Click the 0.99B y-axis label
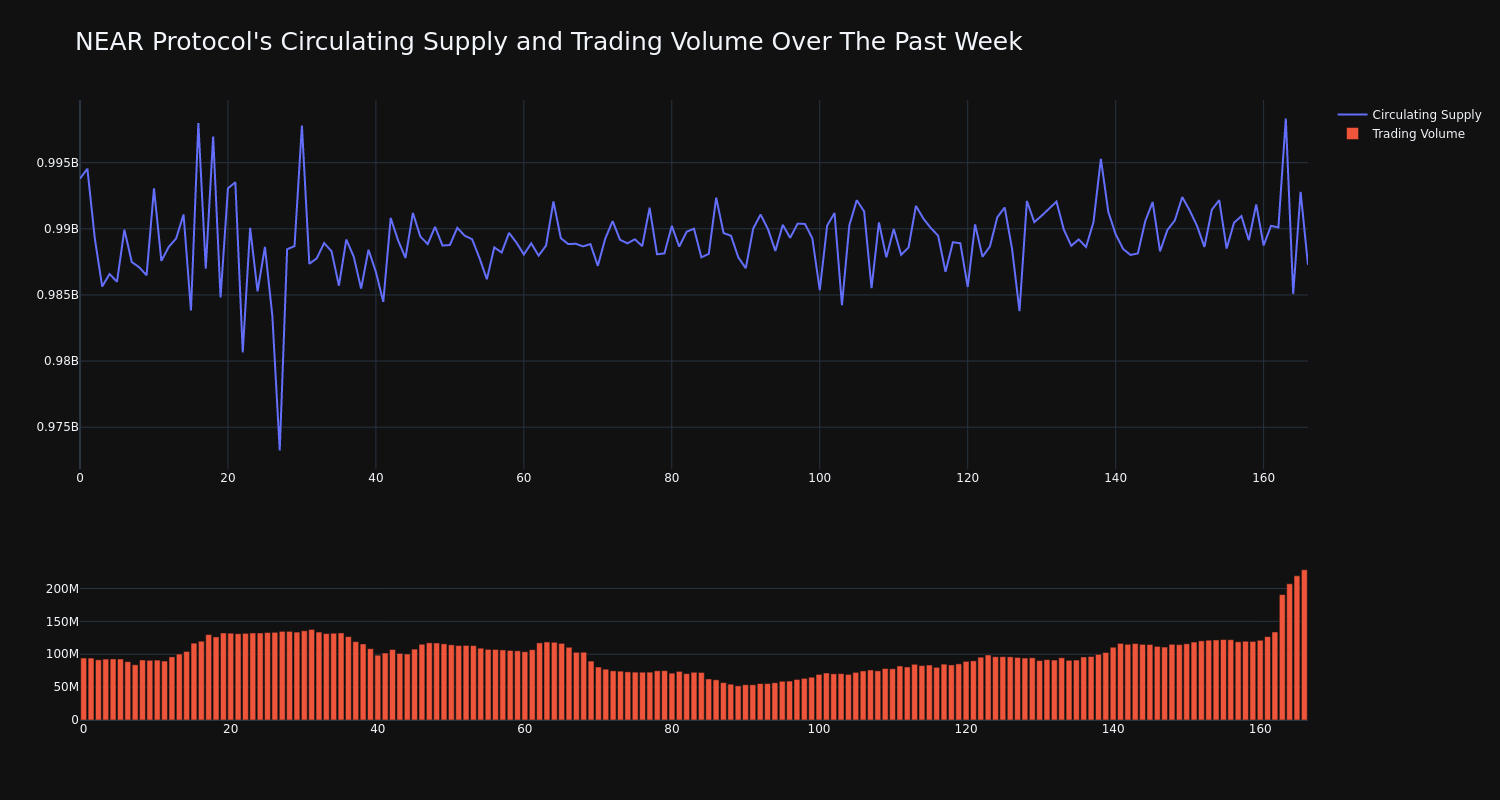Screen dimensions: 1500x800 click(x=61, y=229)
